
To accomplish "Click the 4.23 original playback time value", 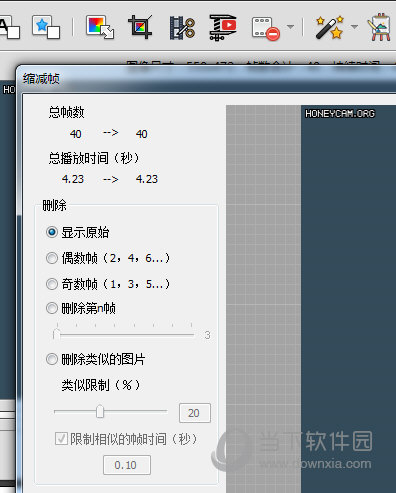I will click(73, 179).
